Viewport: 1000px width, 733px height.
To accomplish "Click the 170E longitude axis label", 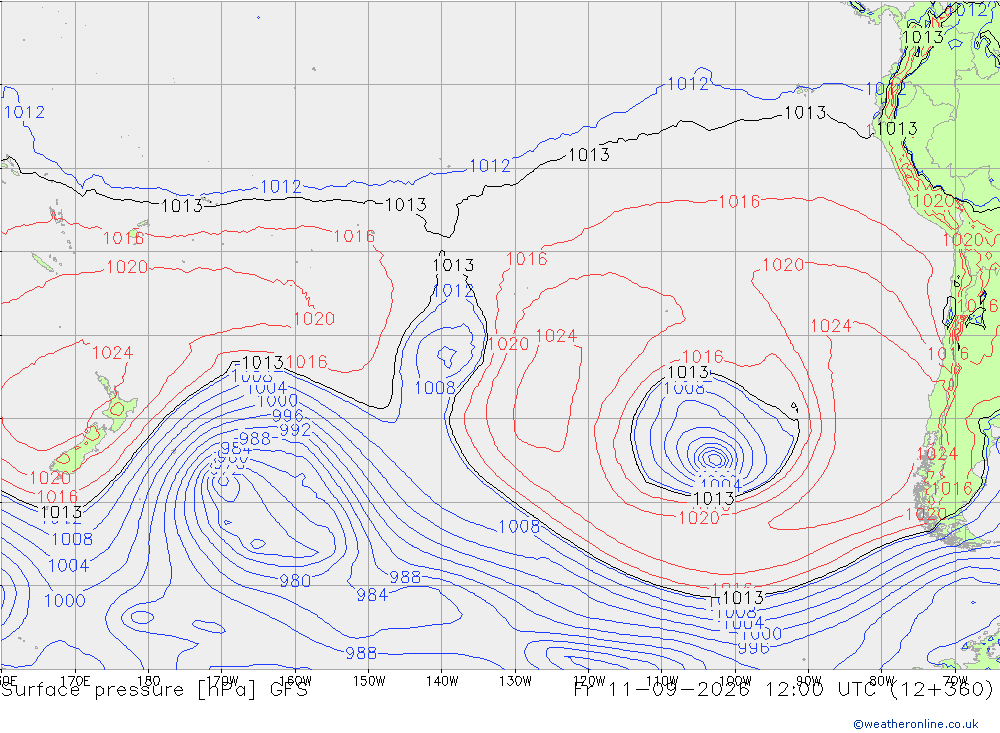I will click(x=75, y=681).
